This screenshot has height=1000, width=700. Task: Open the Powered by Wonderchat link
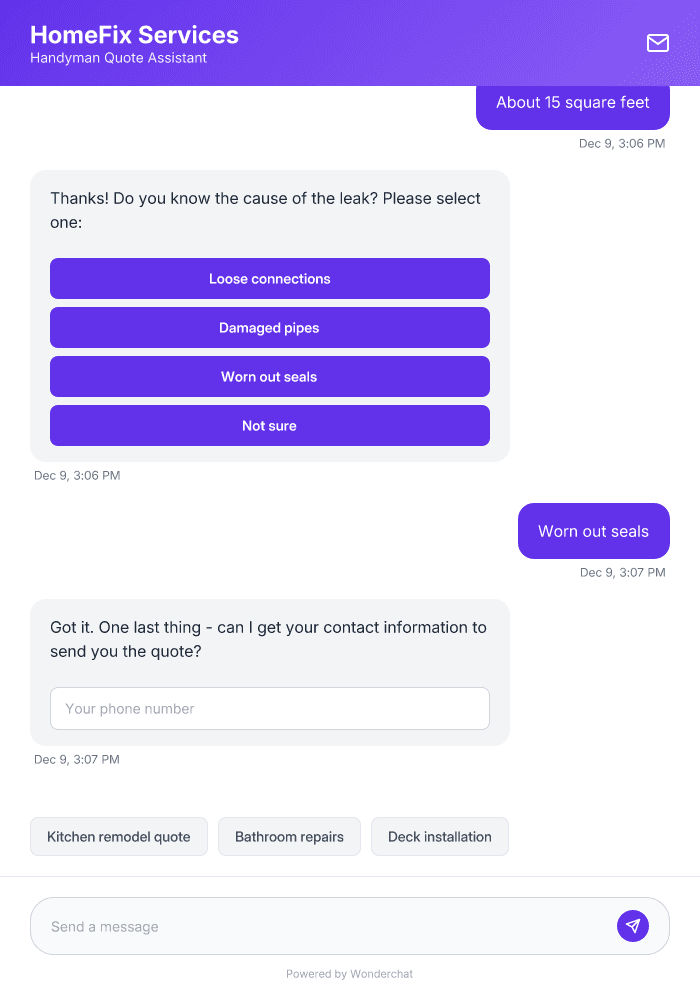click(x=349, y=973)
